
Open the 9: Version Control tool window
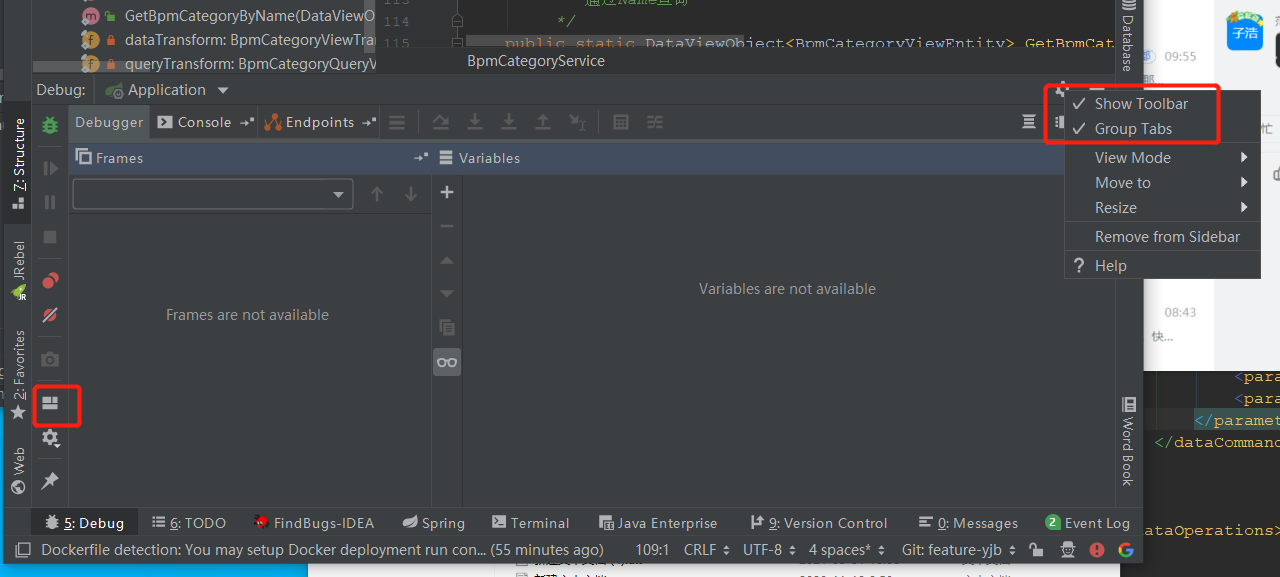tap(818, 523)
